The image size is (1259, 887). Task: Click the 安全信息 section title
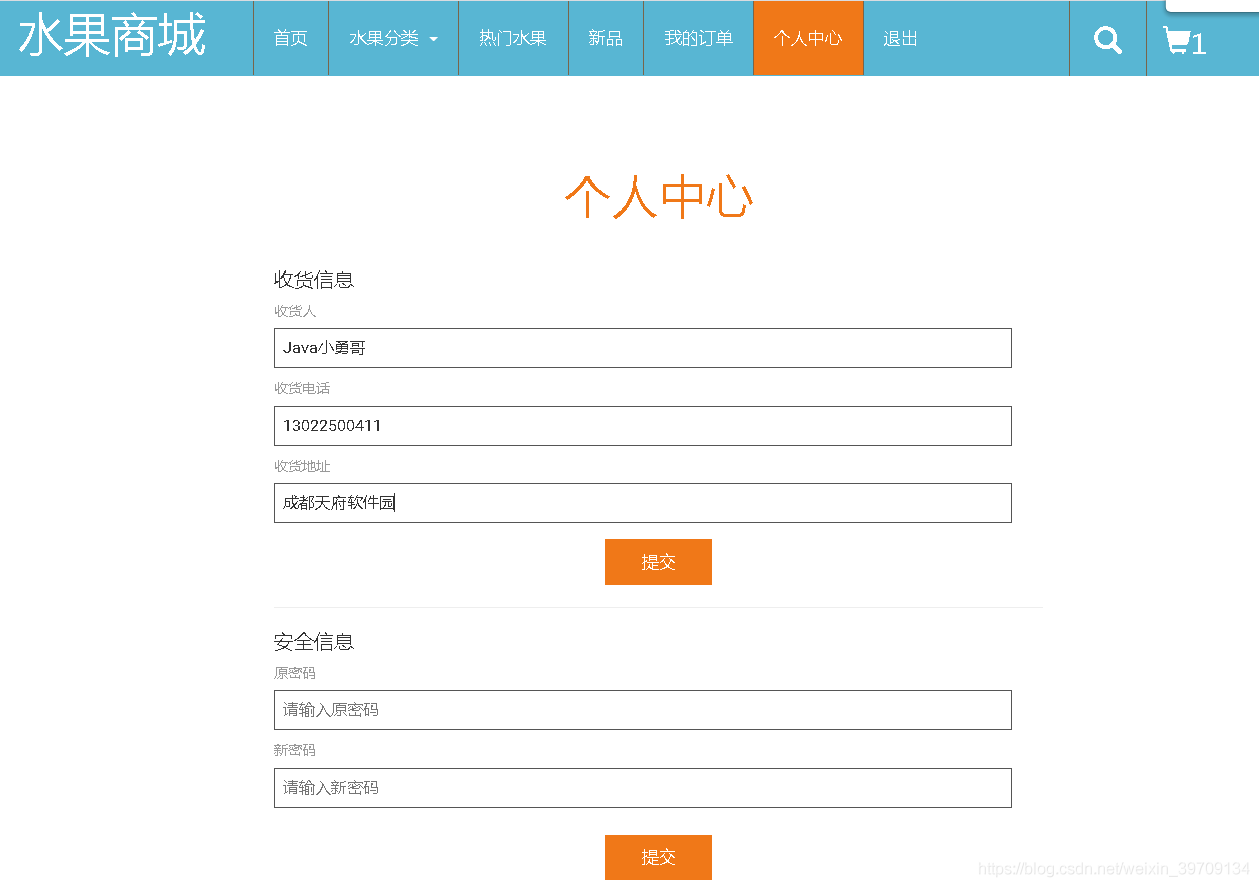(x=314, y=642)
